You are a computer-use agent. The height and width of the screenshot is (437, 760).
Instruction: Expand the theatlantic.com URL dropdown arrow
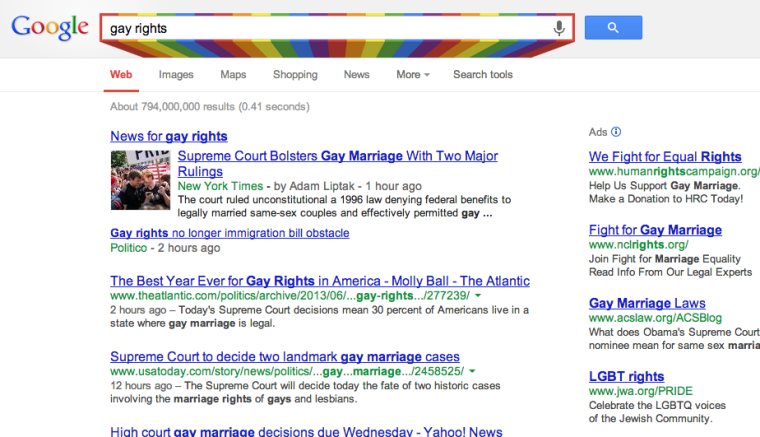click(x=478, y=296)
